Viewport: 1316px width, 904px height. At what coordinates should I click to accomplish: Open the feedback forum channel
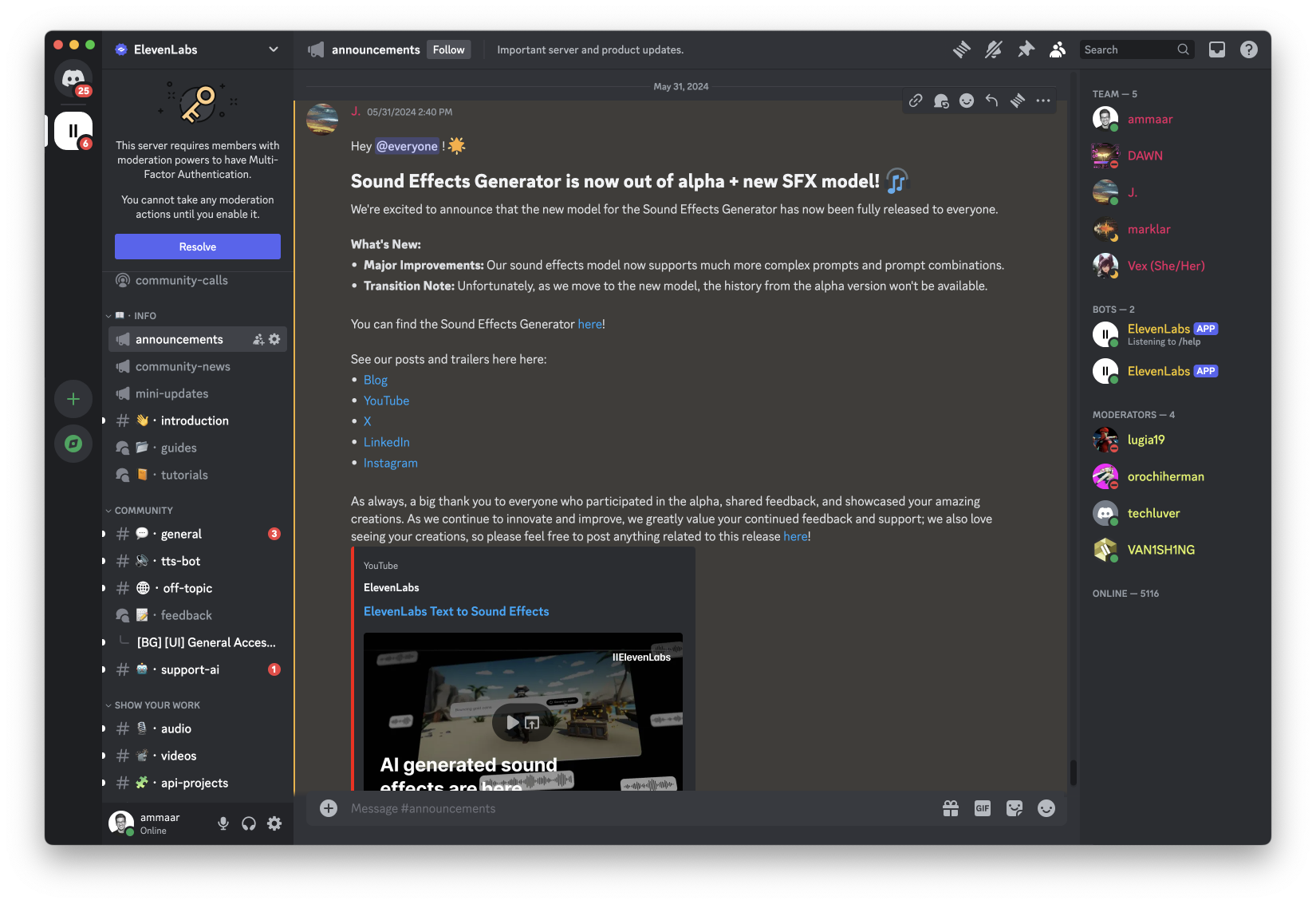tap(198, 616)
